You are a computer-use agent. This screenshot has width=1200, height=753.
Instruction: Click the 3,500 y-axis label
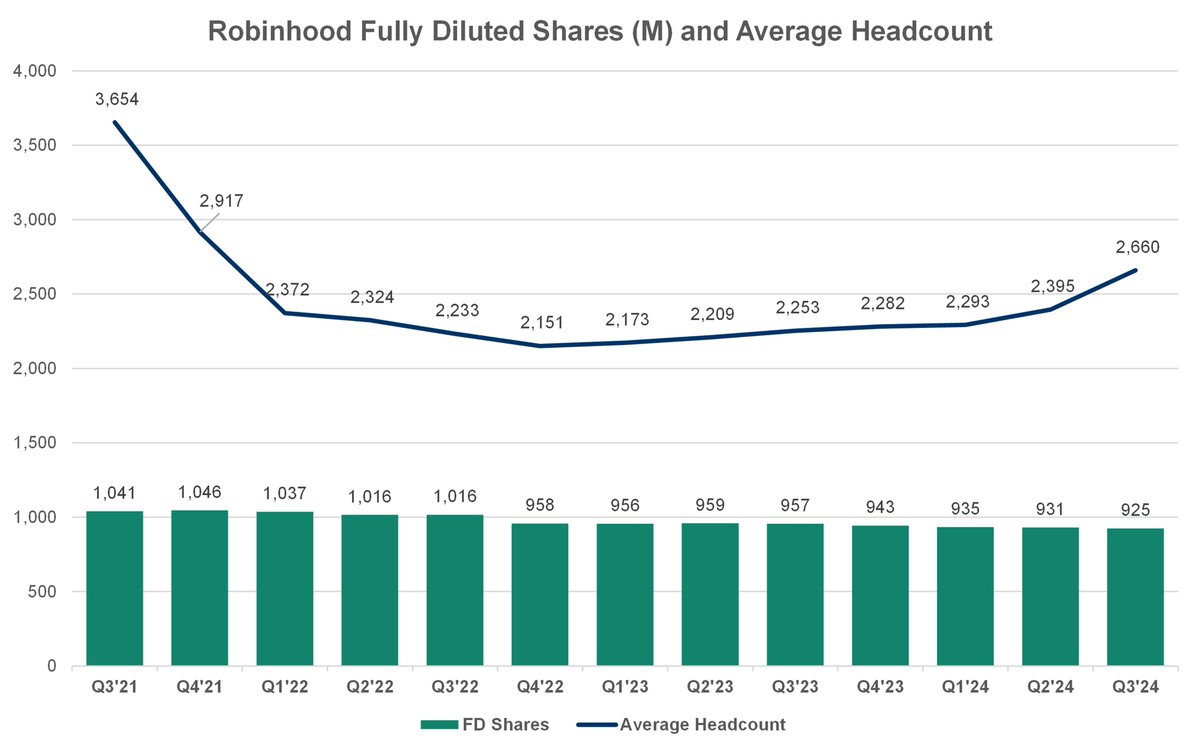(x=36, y=145)
